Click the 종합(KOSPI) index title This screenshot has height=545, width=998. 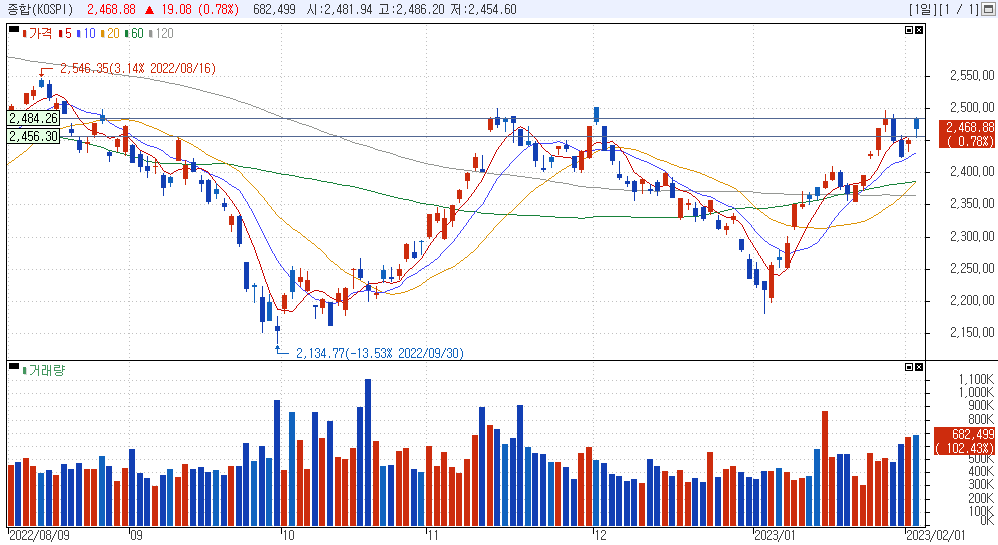[40, 10]
